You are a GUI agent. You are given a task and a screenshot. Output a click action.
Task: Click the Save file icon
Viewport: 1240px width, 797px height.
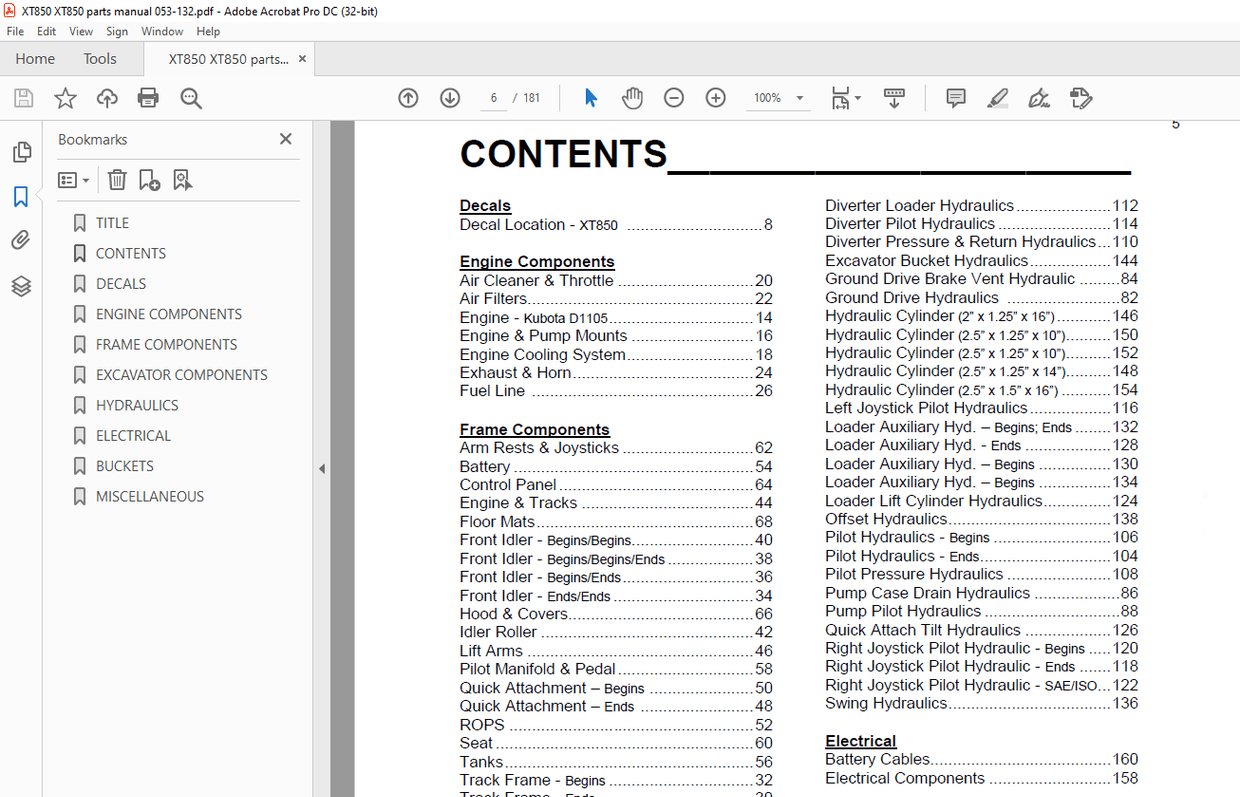point(23,98)
